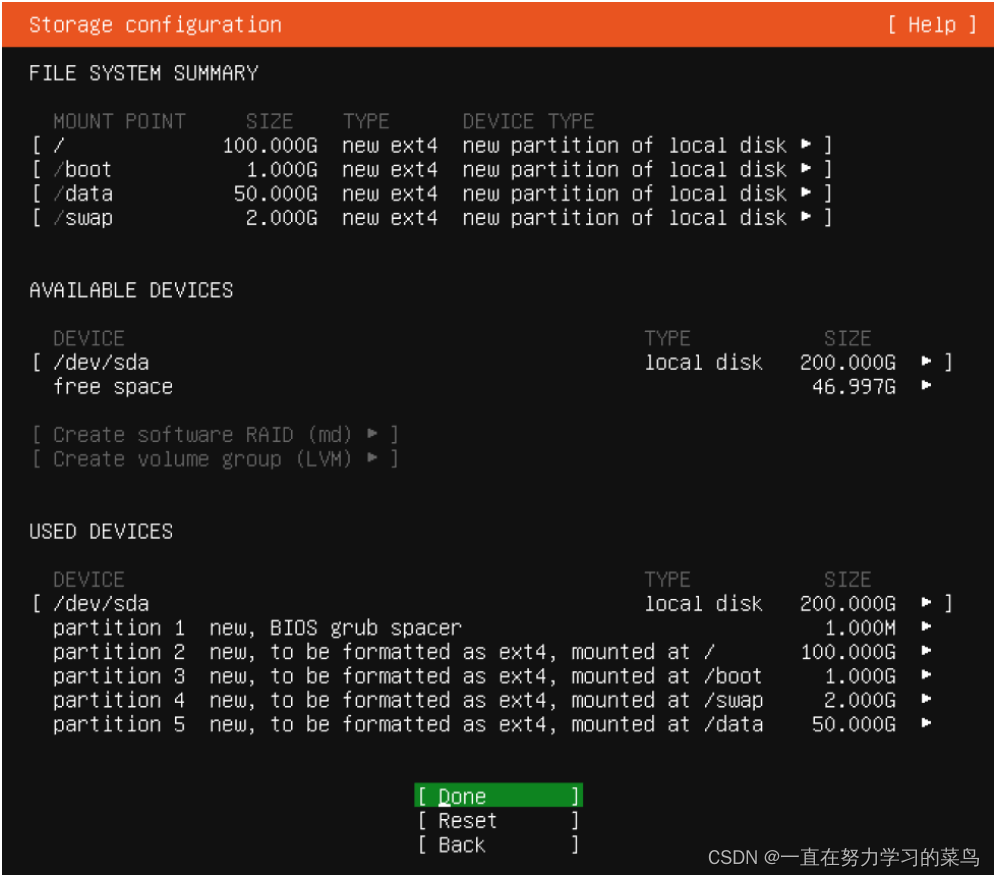Viewport: 996px width, 877px height.
Task: Expand arrow for partition 4 2.000G
Action: [x=926, y=699]
